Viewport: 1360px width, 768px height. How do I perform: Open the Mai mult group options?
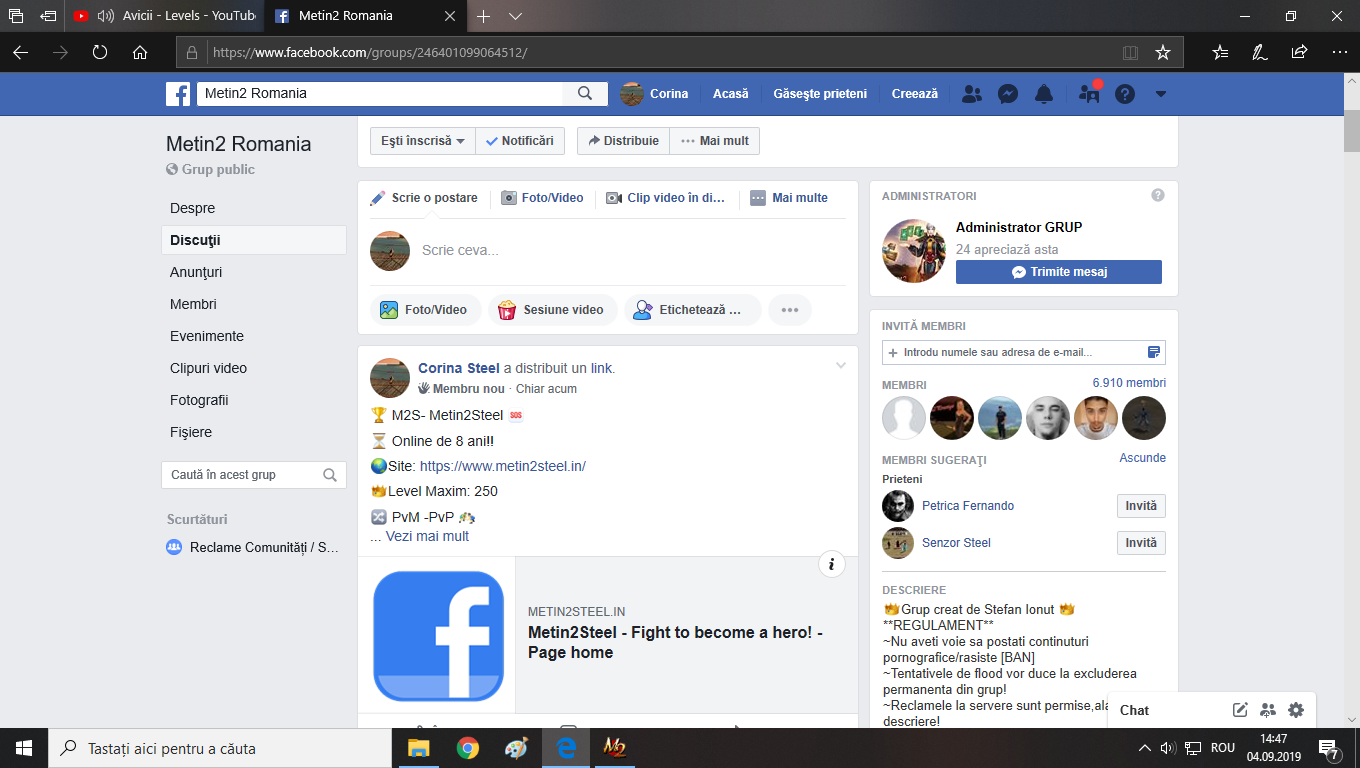tap(715, 141)
